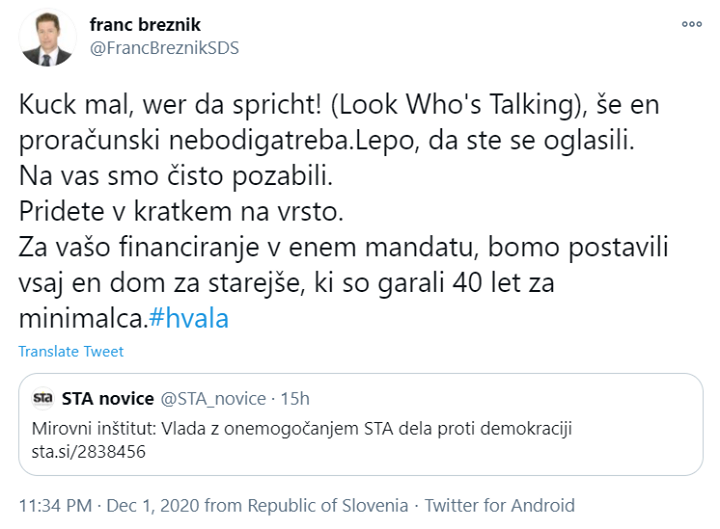
Task: Click franc breznik's profile avatar
Action: 46,38
